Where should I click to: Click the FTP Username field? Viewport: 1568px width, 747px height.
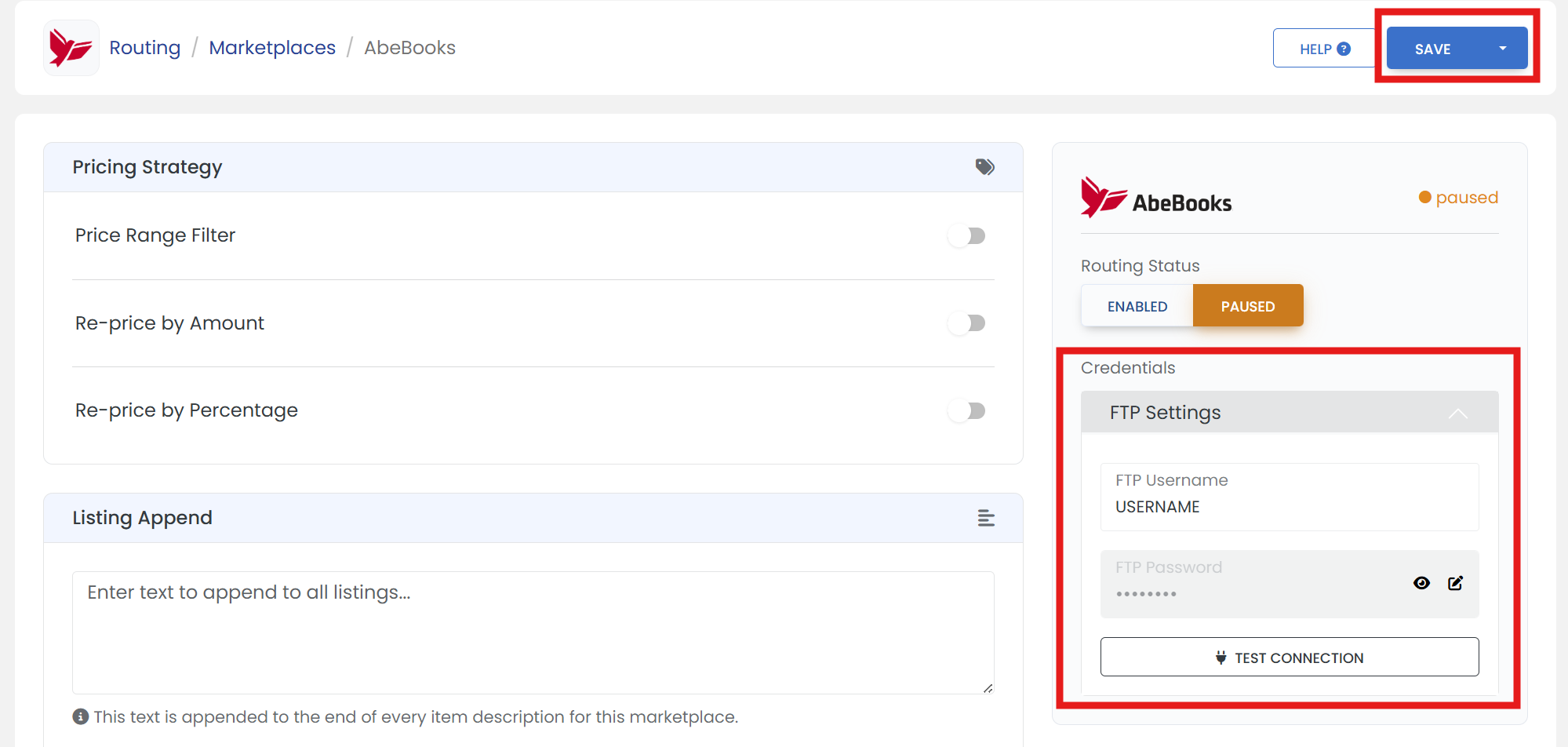1290,497
